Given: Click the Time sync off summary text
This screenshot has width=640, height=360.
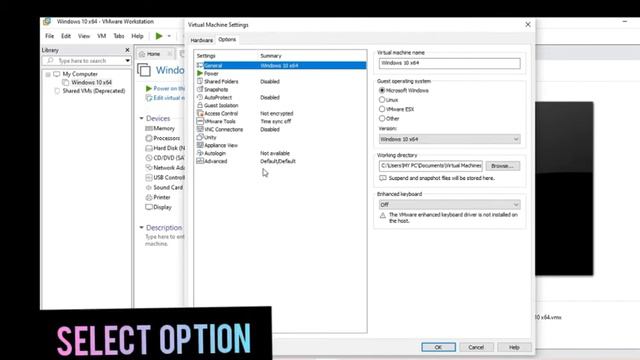Looking at the screenshot, I should coord(276,121).
